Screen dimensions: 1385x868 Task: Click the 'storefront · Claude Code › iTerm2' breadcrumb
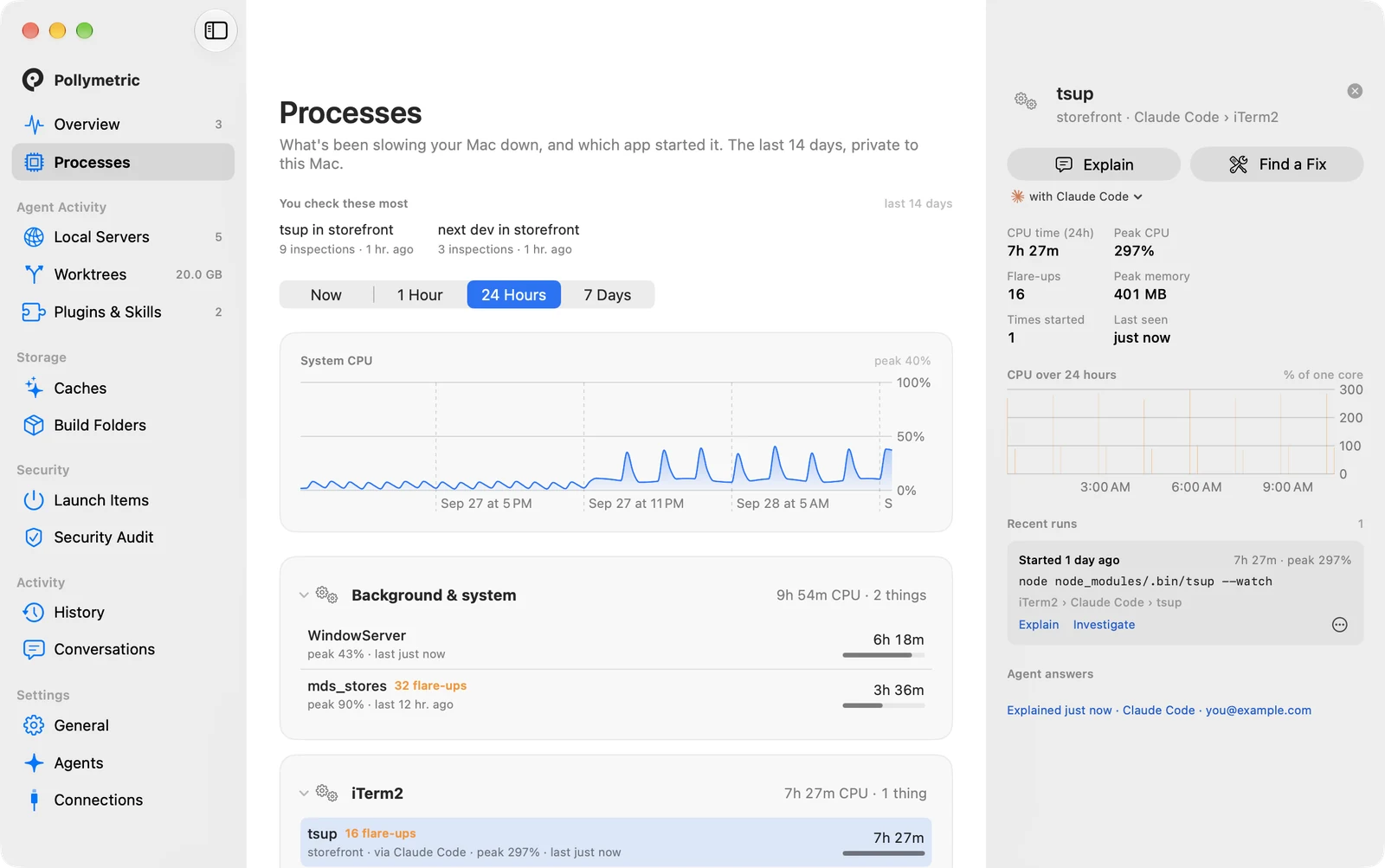click(1167, 117)
